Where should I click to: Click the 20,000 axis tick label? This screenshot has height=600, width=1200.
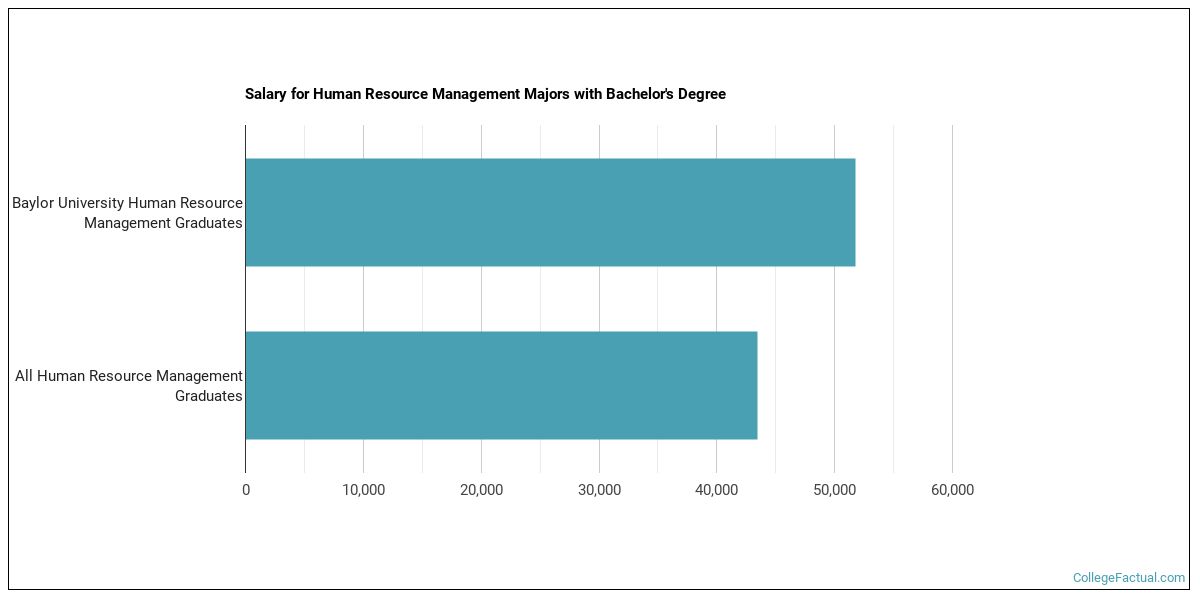(x=481, y=489)
